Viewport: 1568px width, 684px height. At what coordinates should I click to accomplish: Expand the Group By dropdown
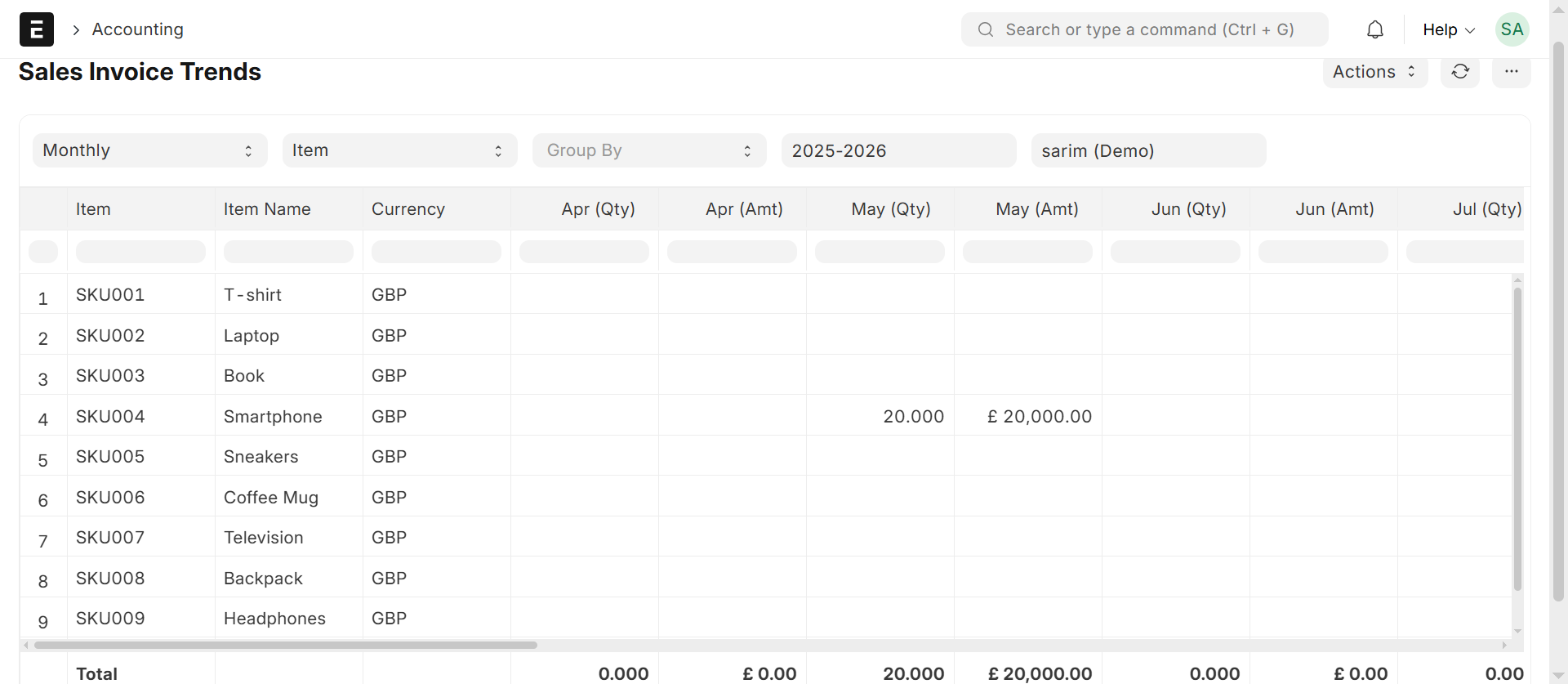pos(649,150)
